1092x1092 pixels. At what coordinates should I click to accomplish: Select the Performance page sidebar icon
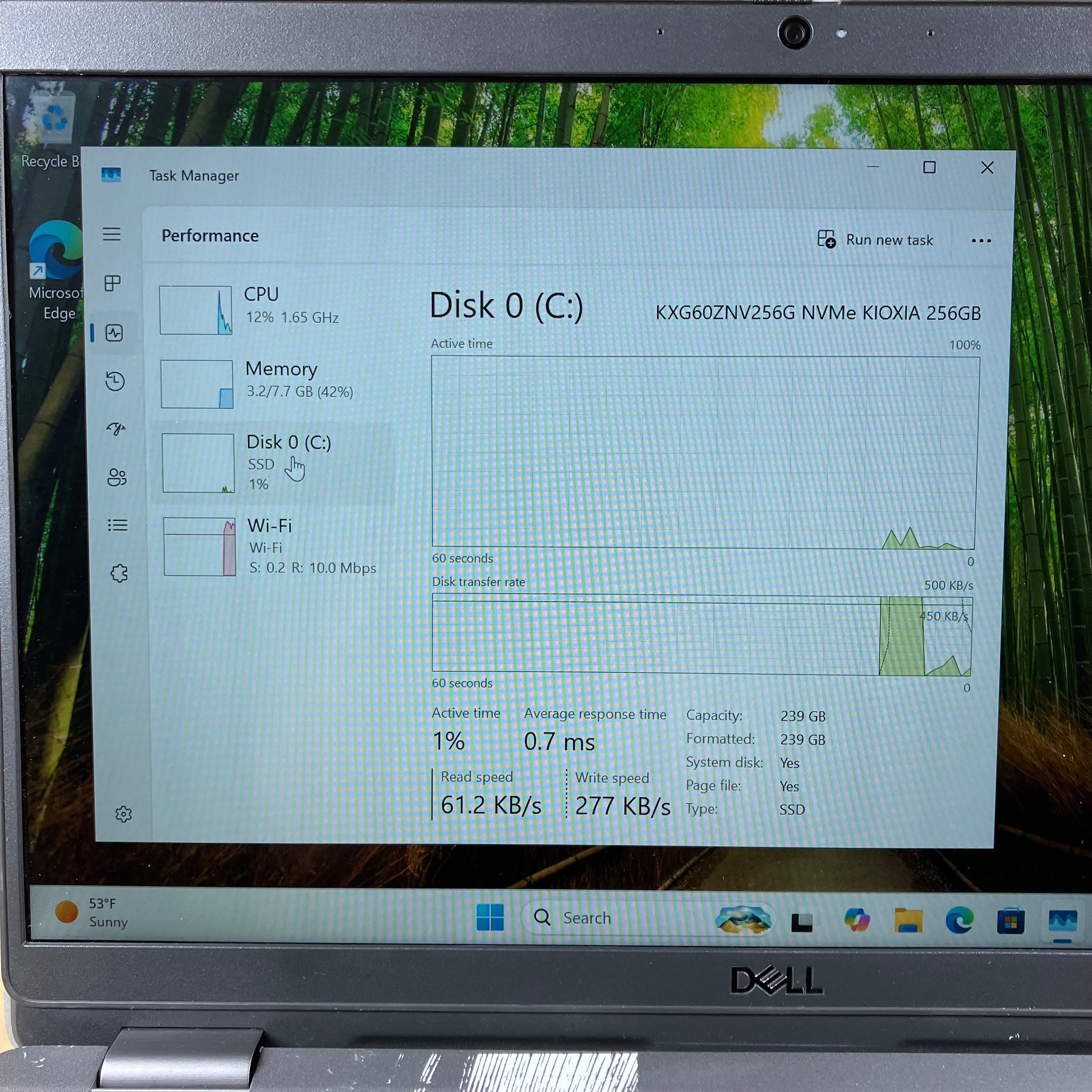(114, 333)
